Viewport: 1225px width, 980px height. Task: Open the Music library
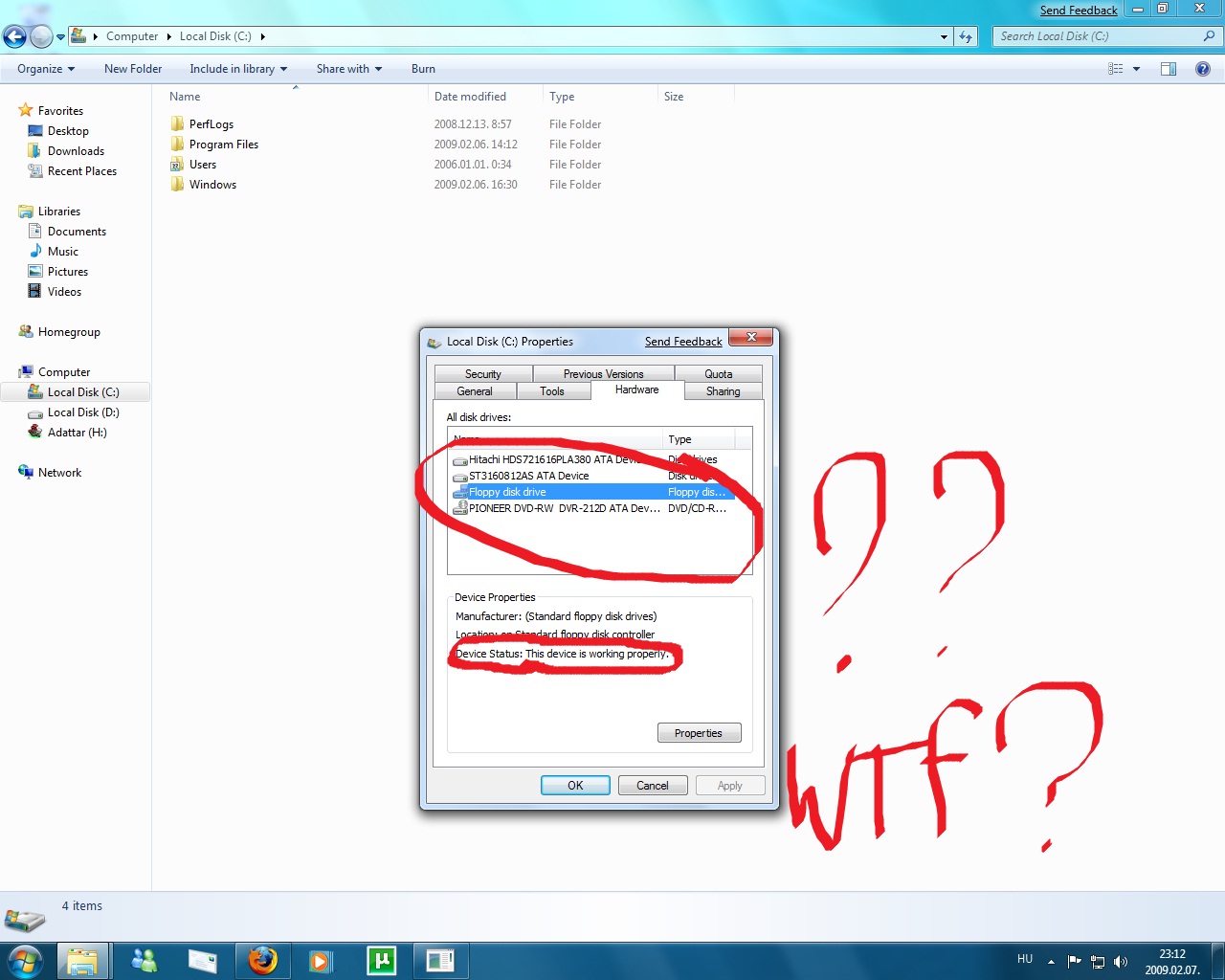pyautogui.click(x=63, y=252)
